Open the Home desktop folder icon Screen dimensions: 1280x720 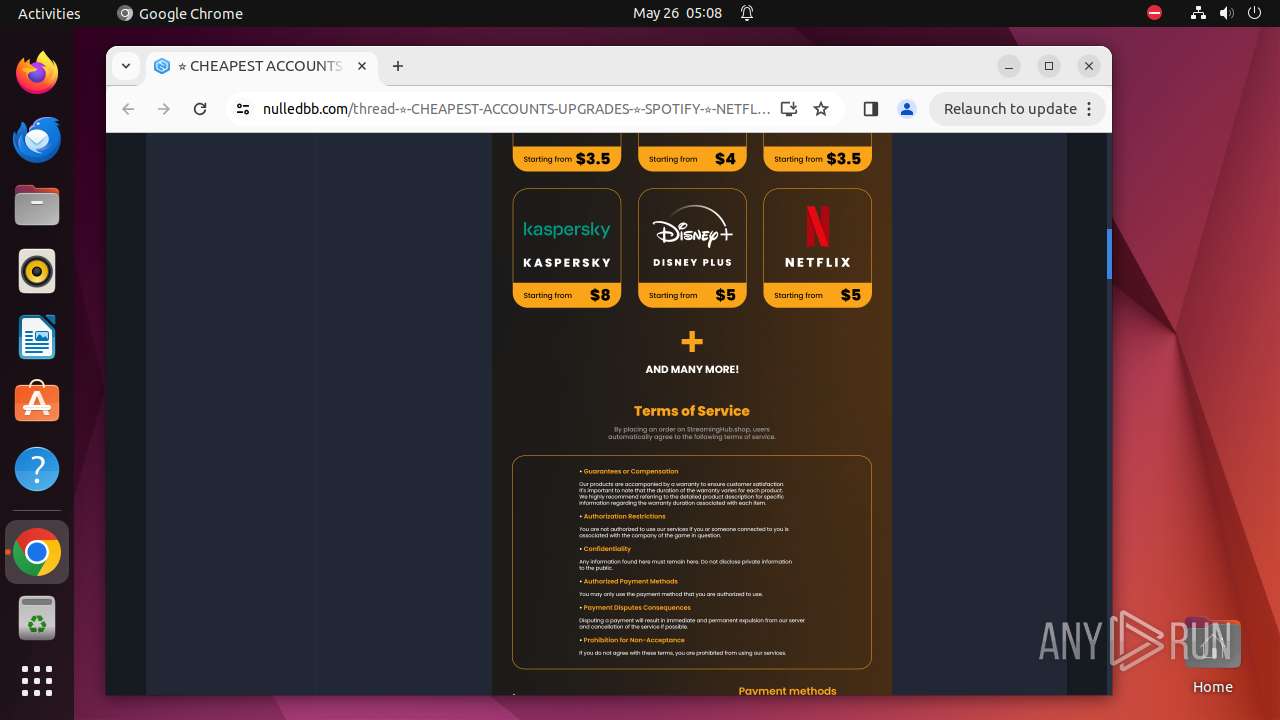pyautogui.click(x=1212, y=655)
